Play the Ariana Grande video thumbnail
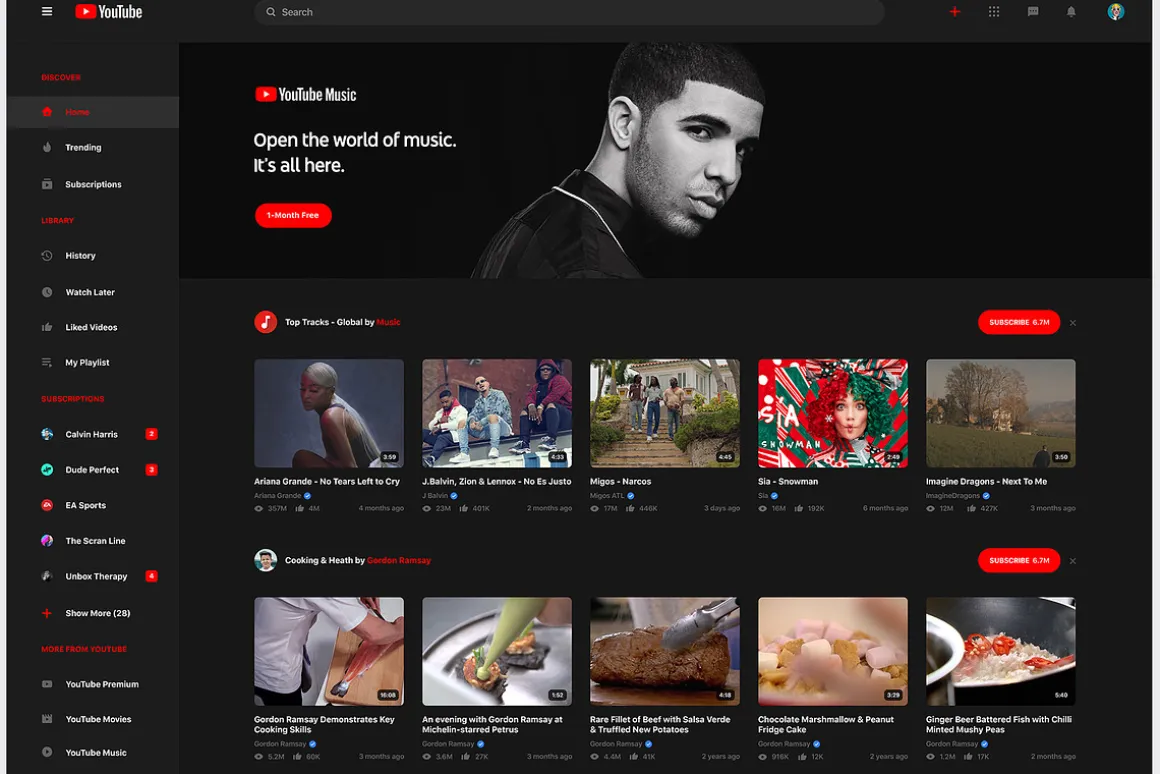Image resolution: width=1160 pixels, height=774 pixels. coord(329,414)
